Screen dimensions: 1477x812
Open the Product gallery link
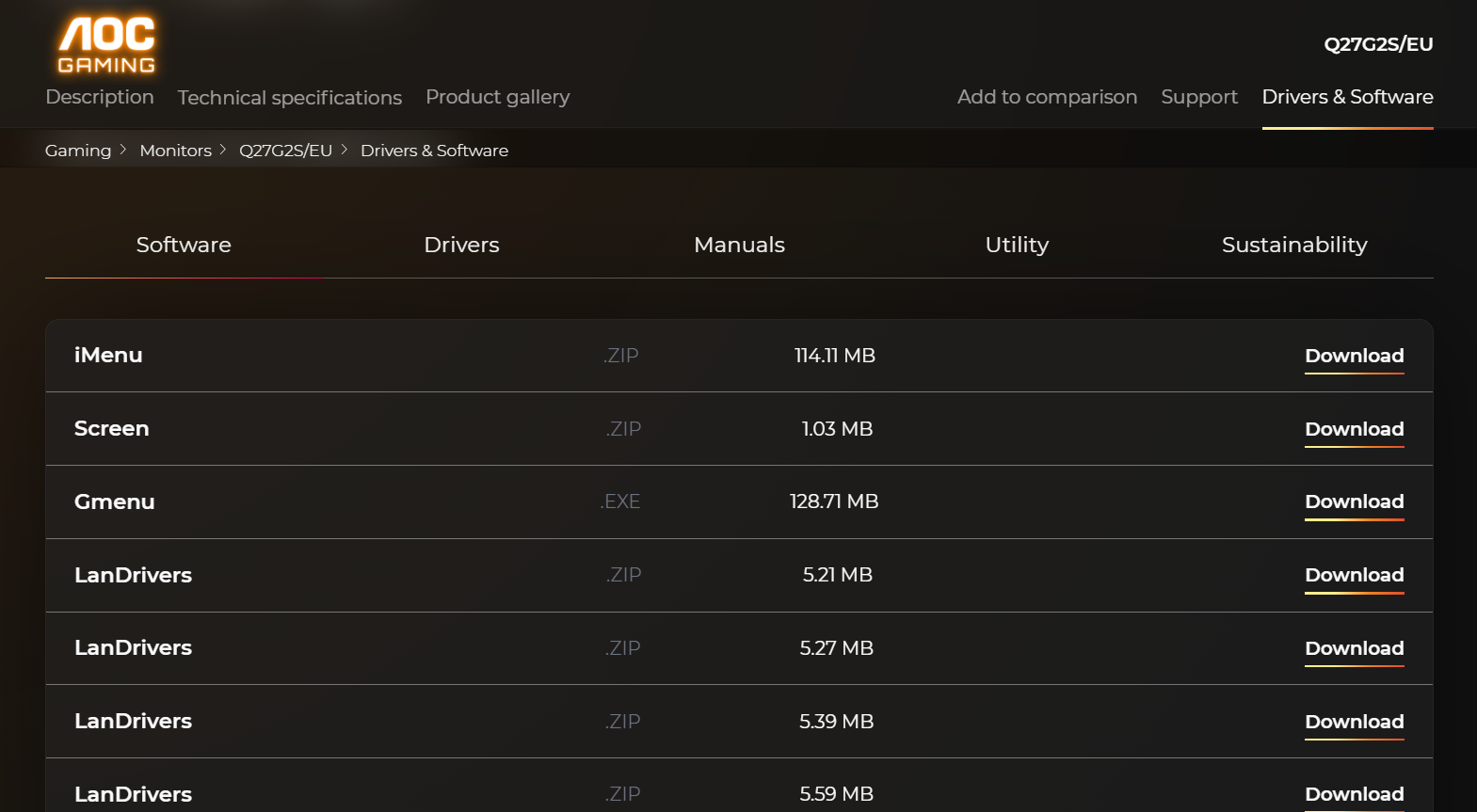(x=497, y=97)
